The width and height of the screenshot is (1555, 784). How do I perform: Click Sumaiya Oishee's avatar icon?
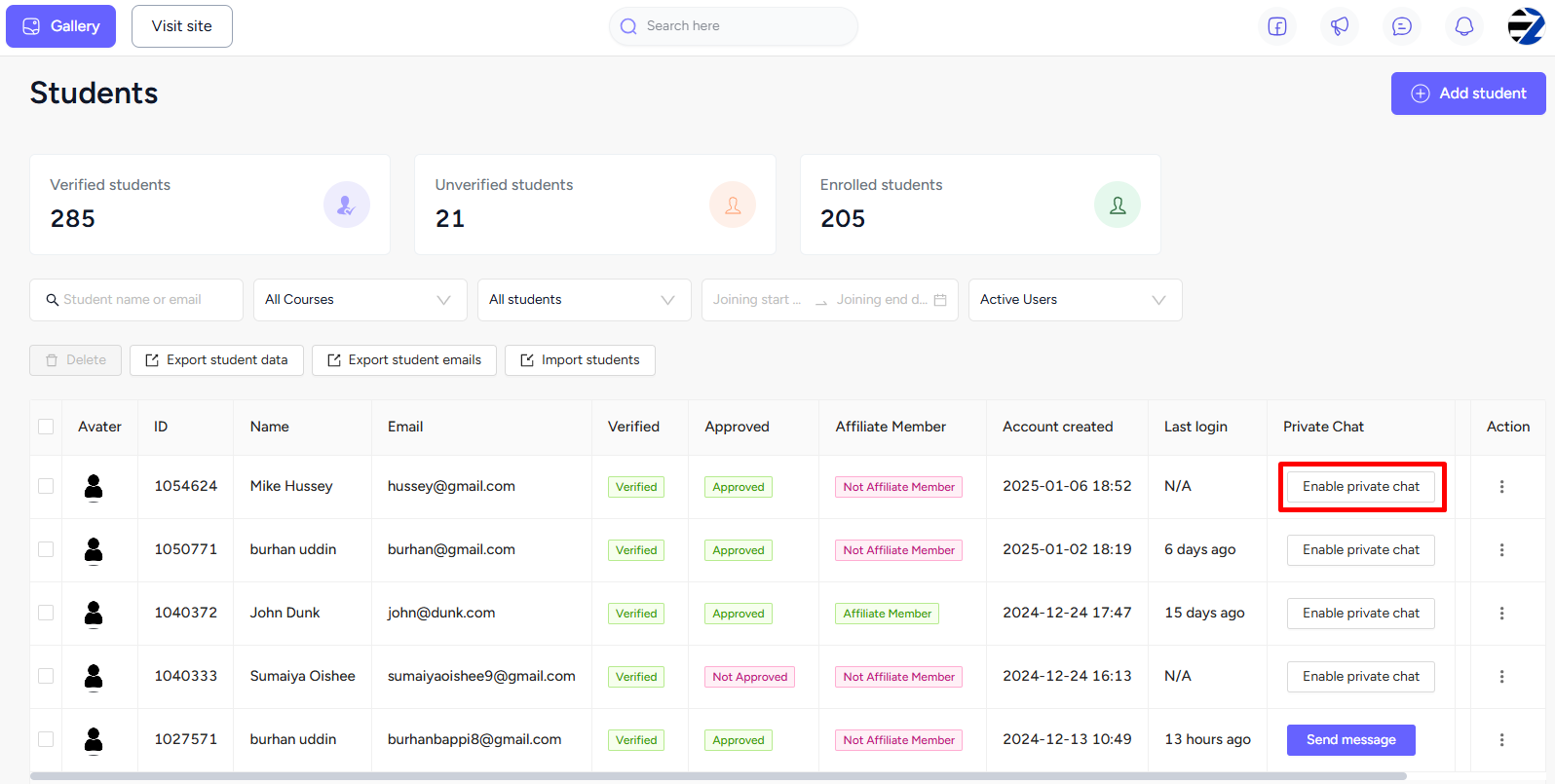click(94, 677)
